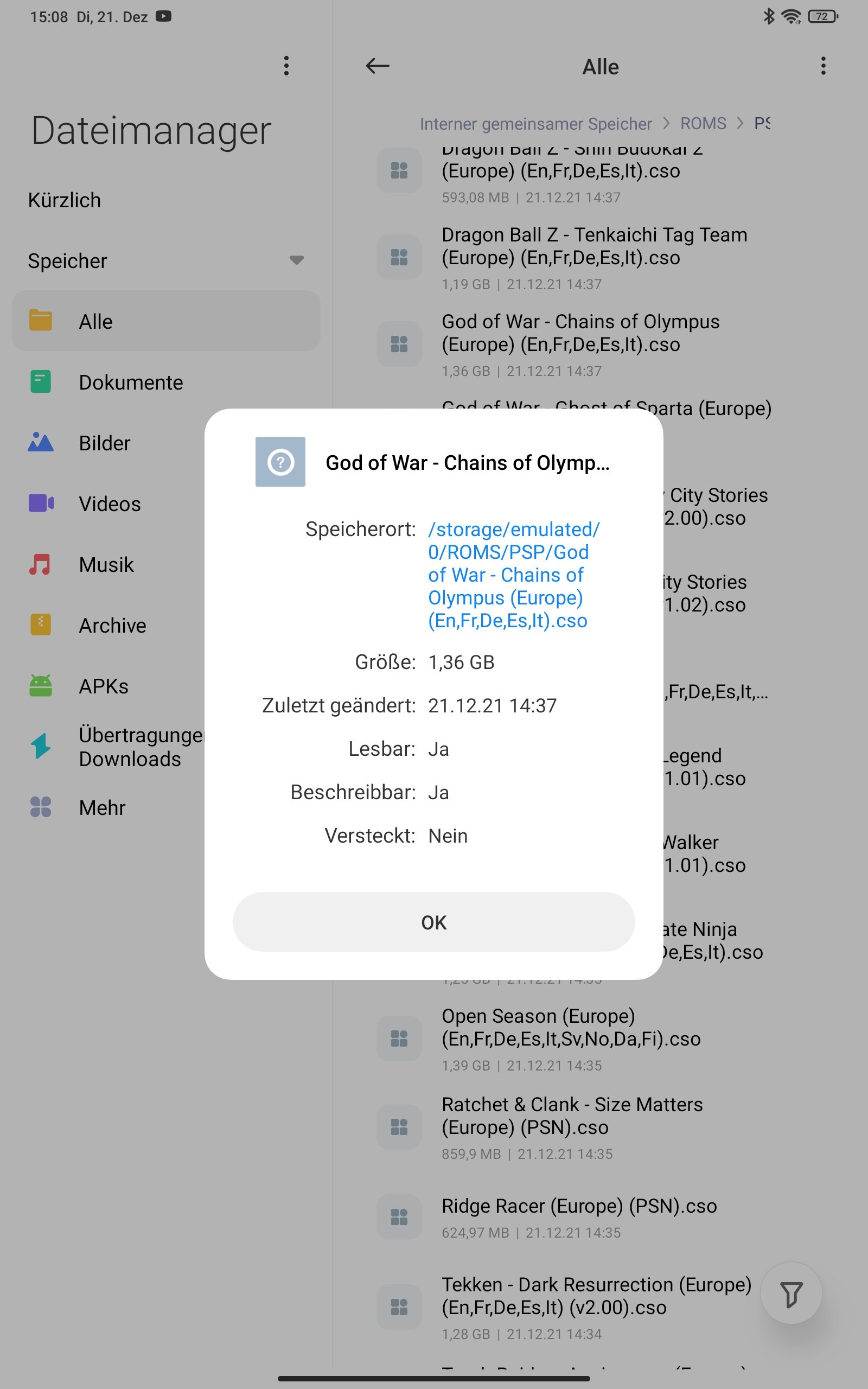The height and width of the screenshot is (1389, 868).
Task: Open Übertragungen Downloads entry
Action: pyautogui.click(x=115, y=747)
